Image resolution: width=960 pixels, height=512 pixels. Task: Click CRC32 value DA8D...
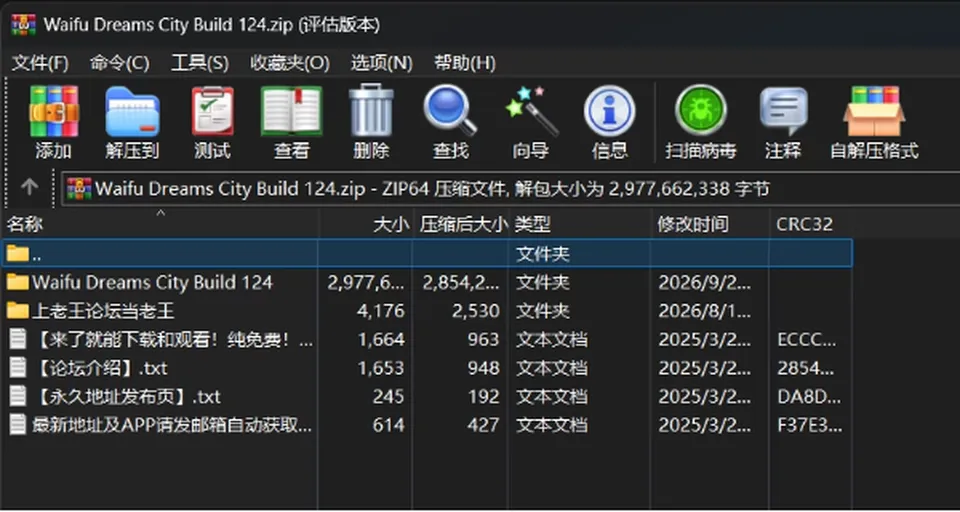[809, 397]
